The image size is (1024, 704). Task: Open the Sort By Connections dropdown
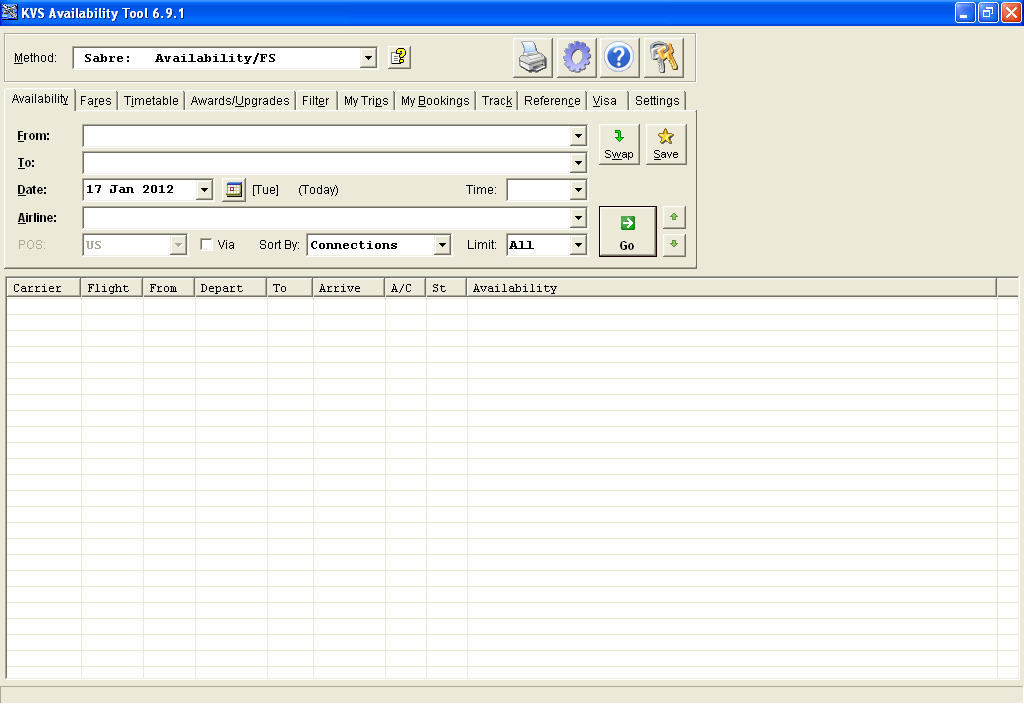coord(442,245)
